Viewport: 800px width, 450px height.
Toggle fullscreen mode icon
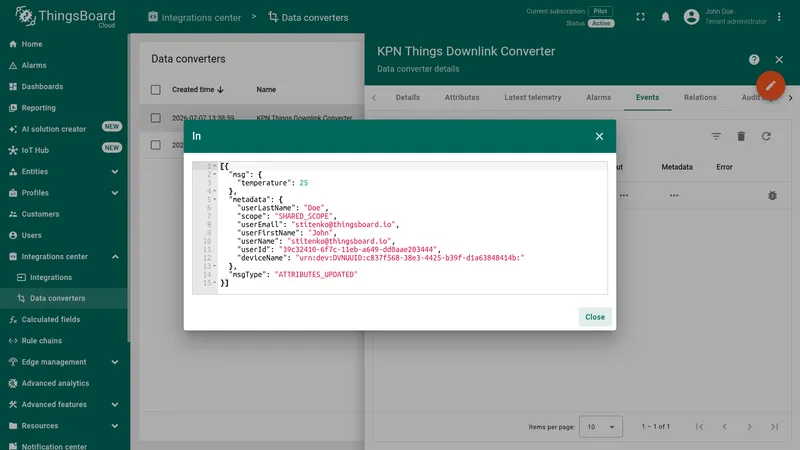coord(640,17)
